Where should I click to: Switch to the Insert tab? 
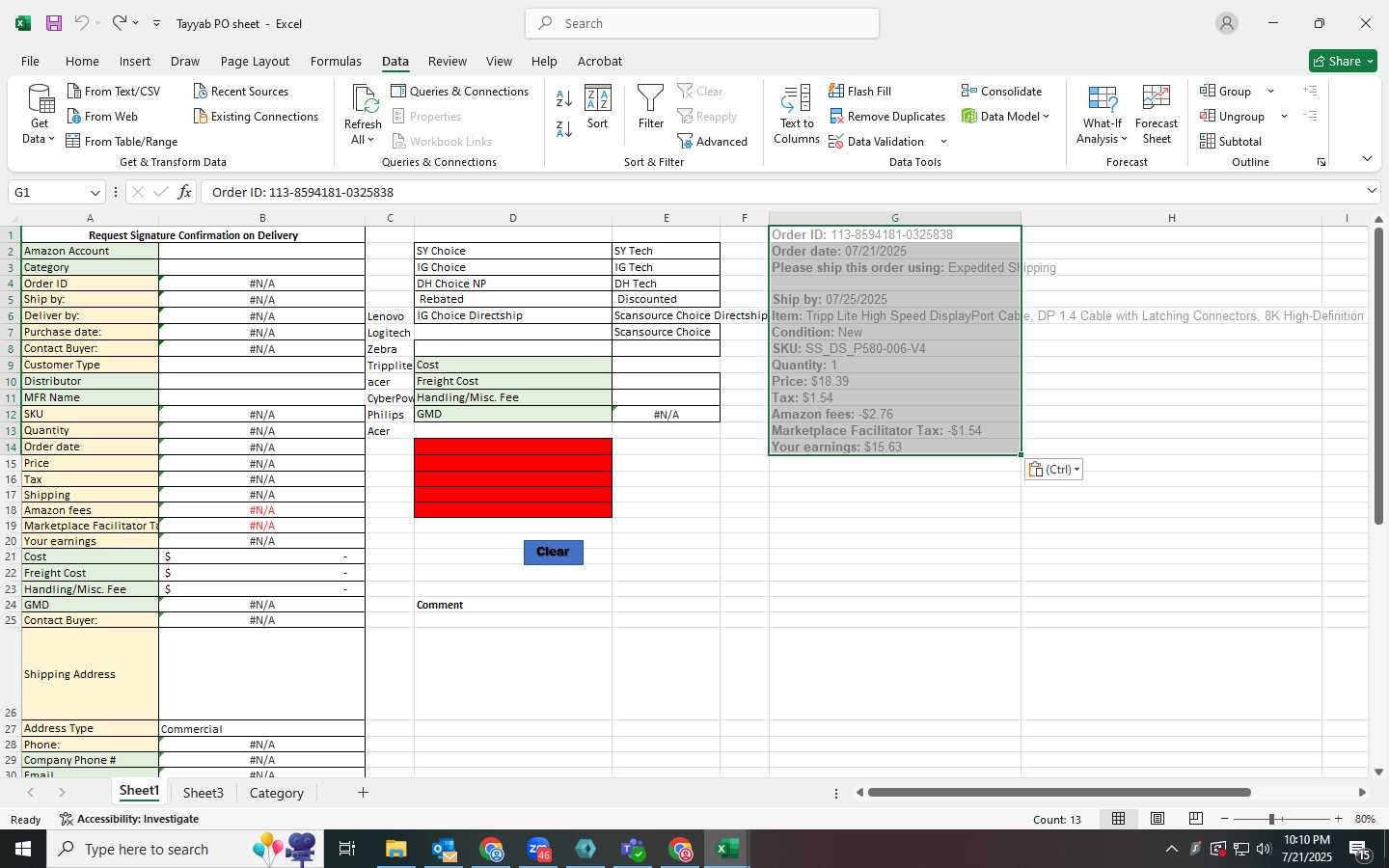point(135,61)
